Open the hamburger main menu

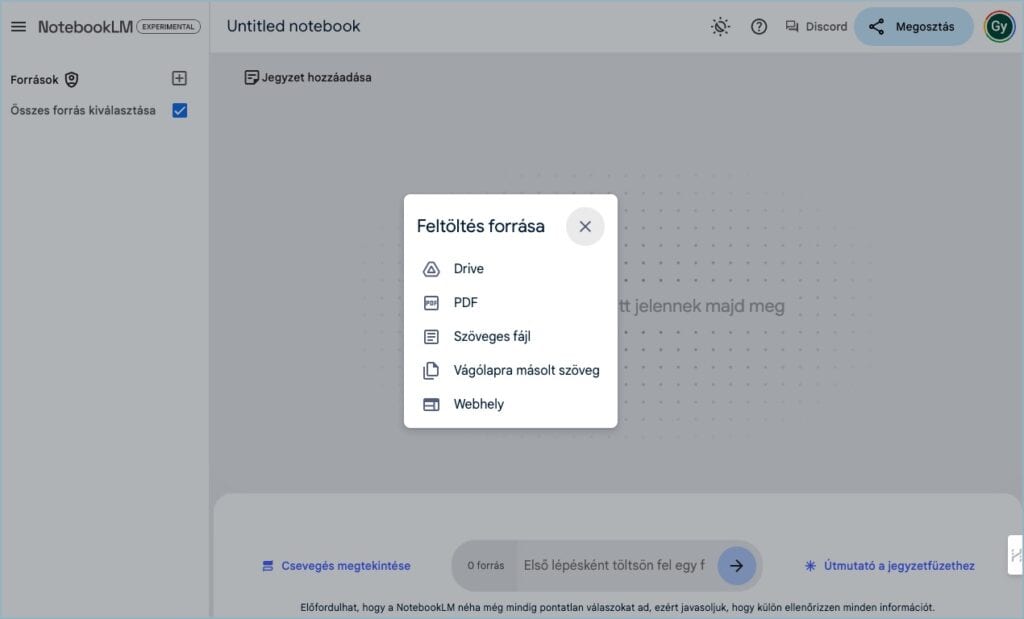coord(18,27)
